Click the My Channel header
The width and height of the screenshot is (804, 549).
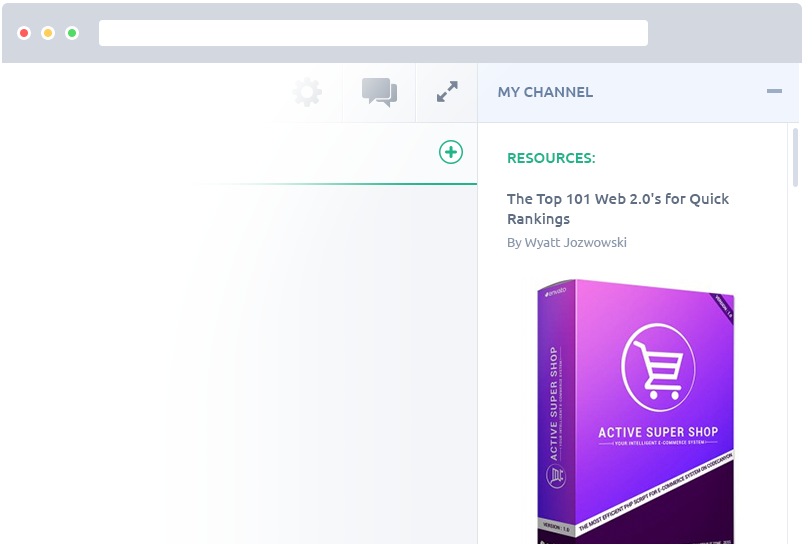coord(545,92)
